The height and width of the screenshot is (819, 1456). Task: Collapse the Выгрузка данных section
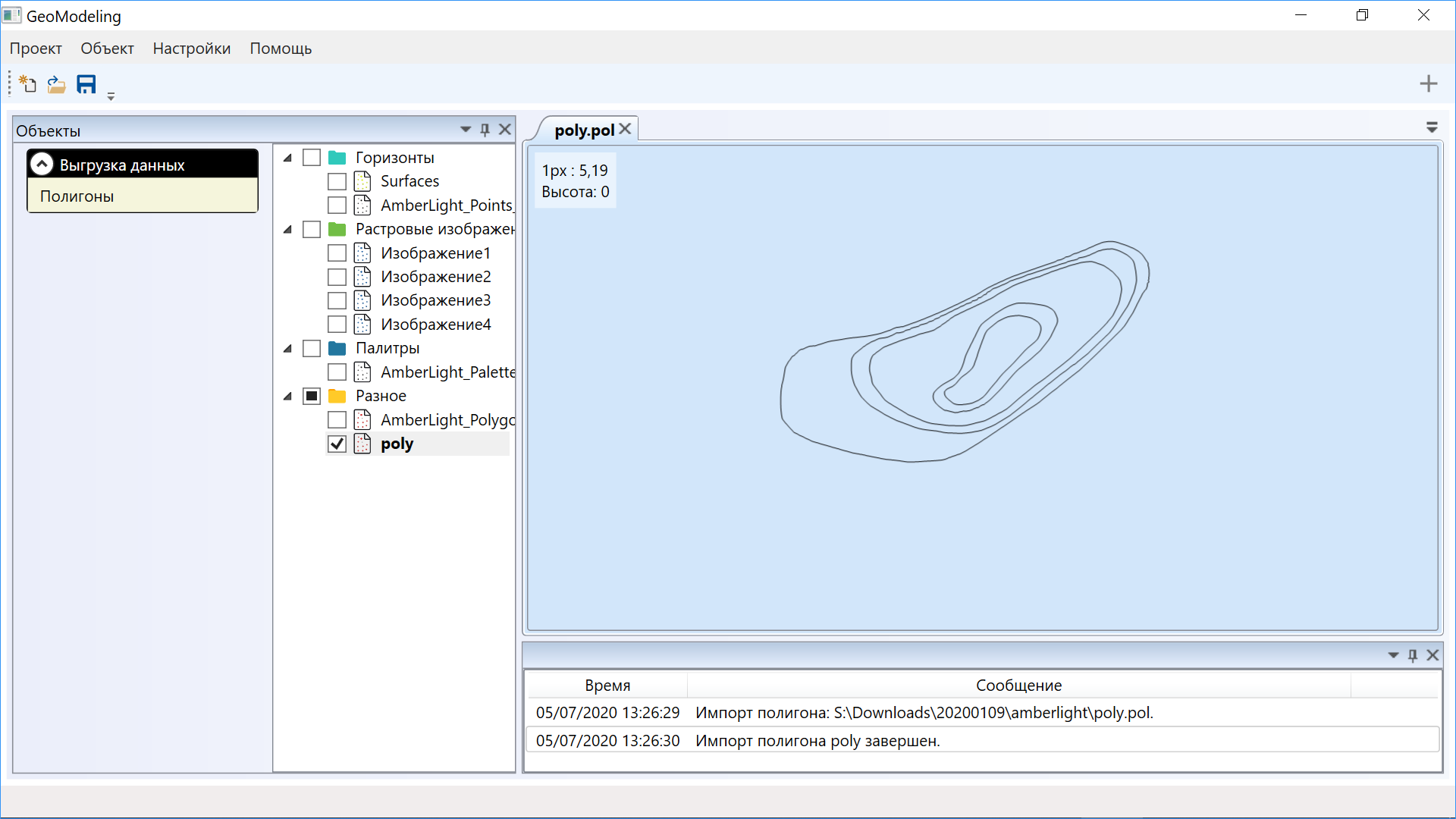(x=42, y=165)
